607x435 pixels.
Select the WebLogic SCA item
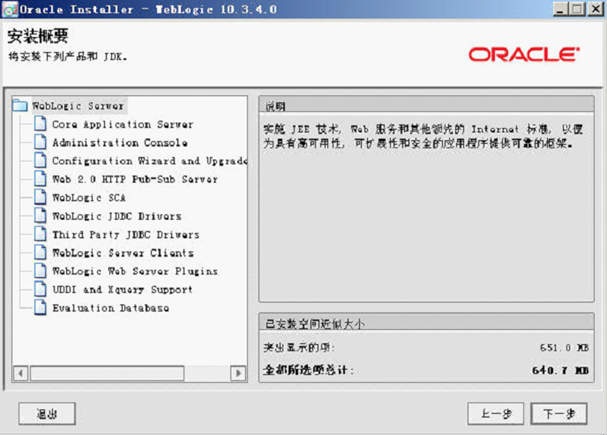coord(89,197)
